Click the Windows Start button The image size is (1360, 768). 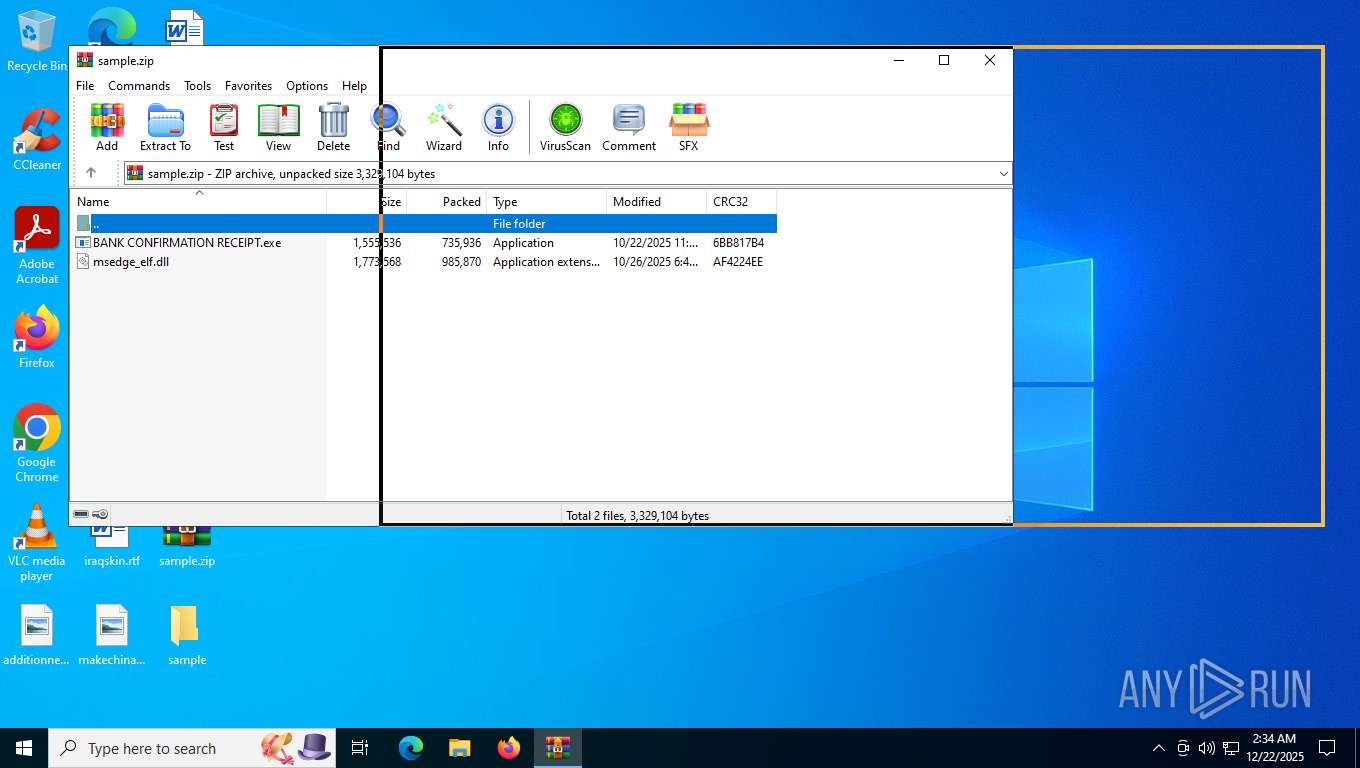24,747
